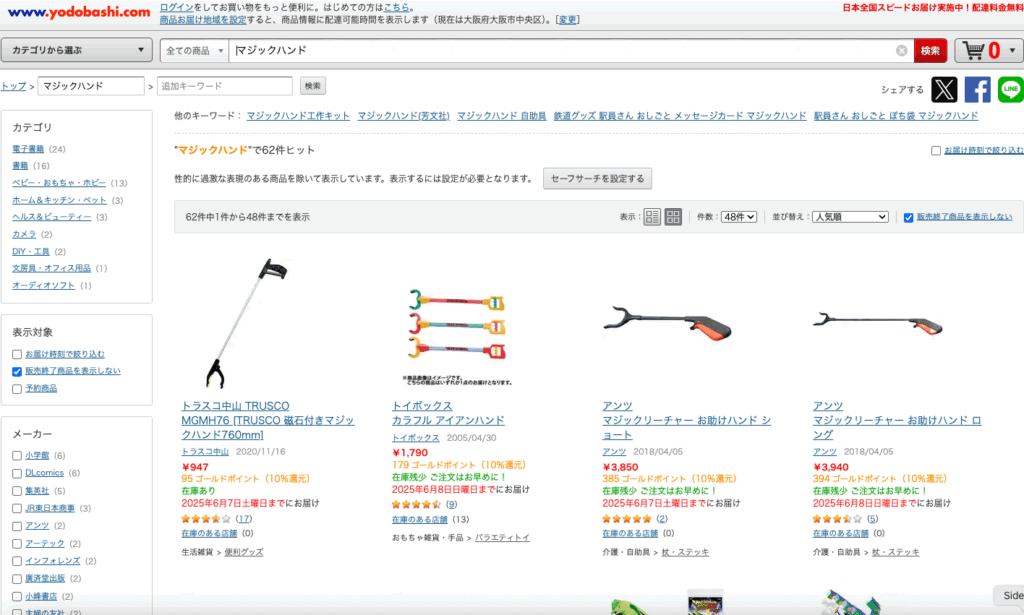Click the red 検索 search button
The width and height of the screenshot is (1024, 615).
click(x=931, y=50)
